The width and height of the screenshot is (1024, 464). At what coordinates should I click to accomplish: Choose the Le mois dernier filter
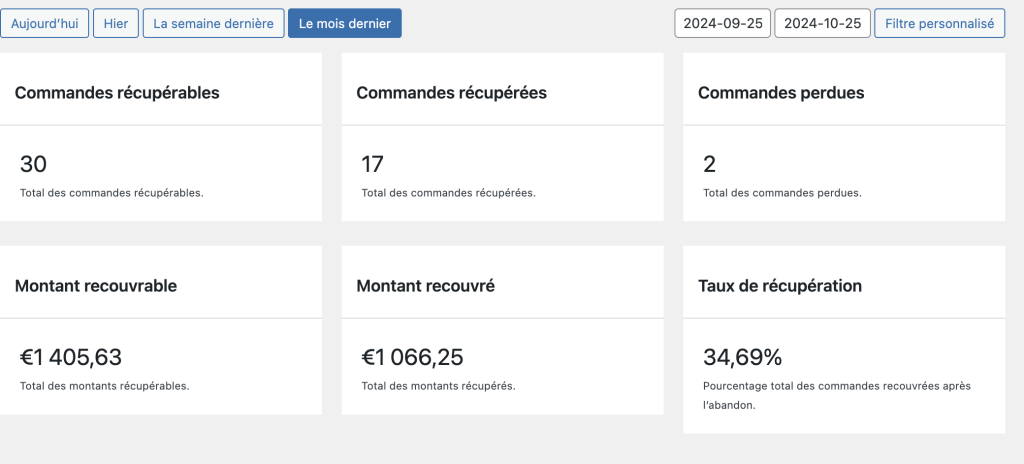point(344,23)
